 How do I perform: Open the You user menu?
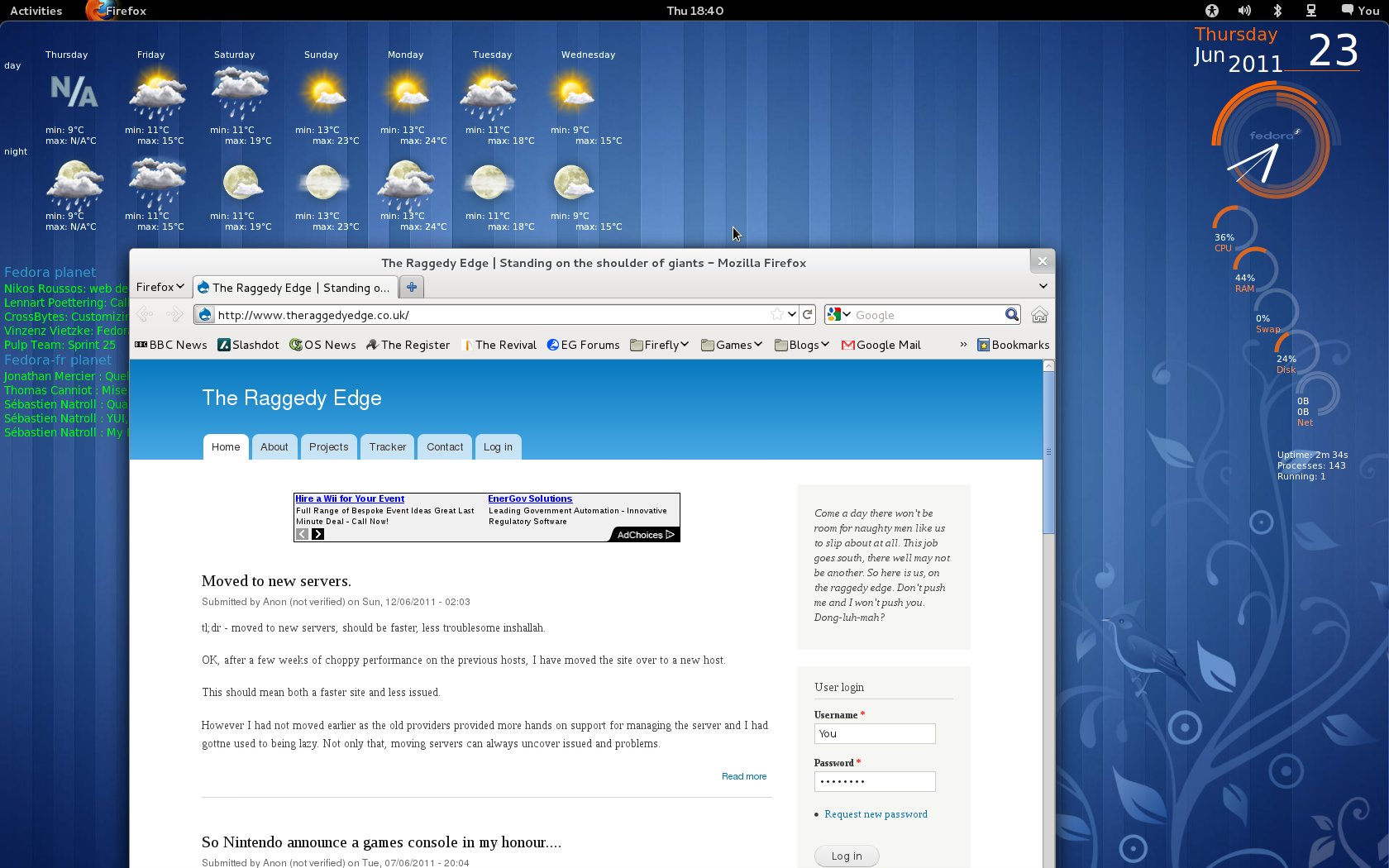[1360, 11]
